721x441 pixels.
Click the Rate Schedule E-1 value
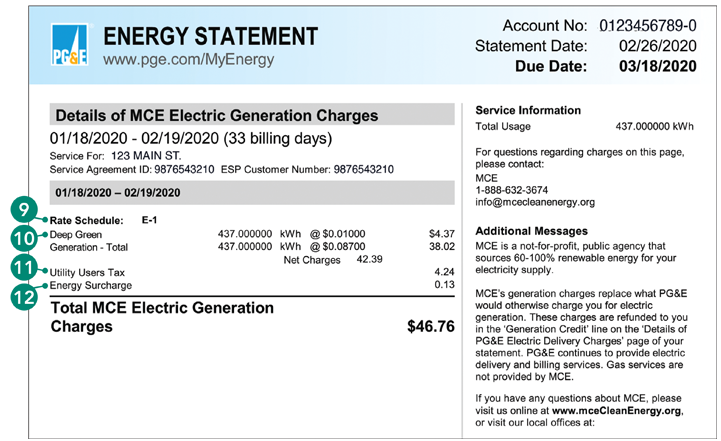pos(149,220)
